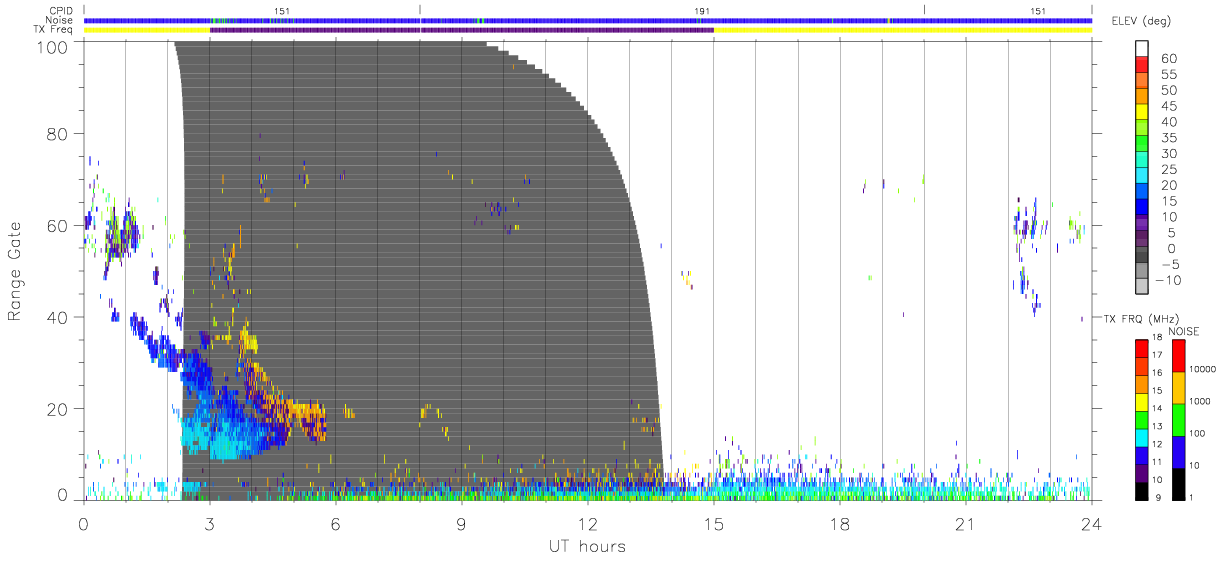Select the '80' range gate tick label
Screen dimensions: 1228x567
coord(57,134)
